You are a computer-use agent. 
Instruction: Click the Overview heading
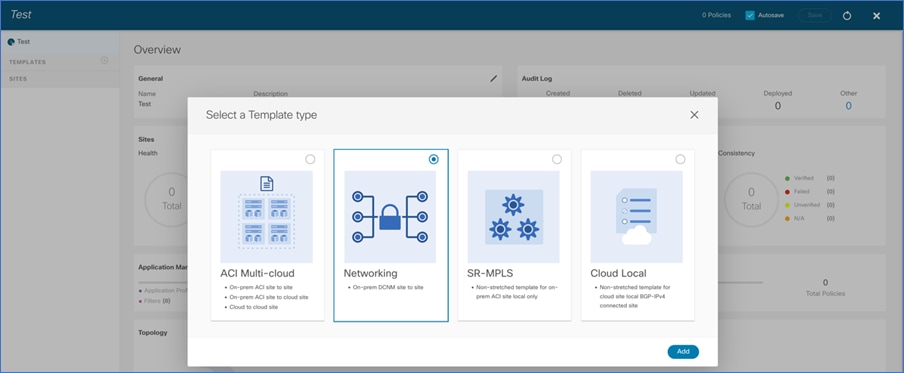[x=157, y=50]
